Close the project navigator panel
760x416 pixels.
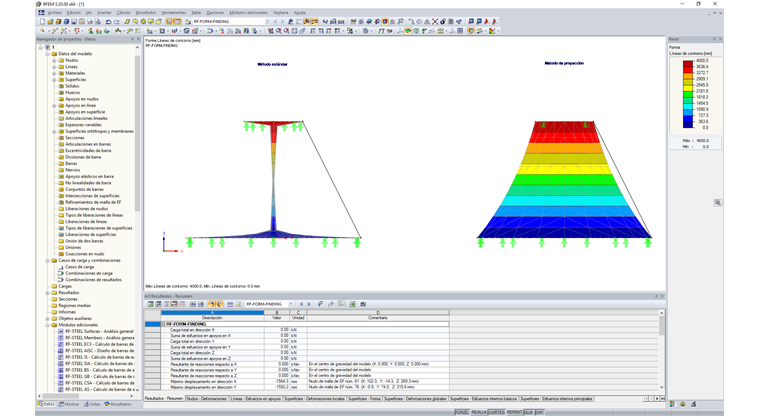138,39
